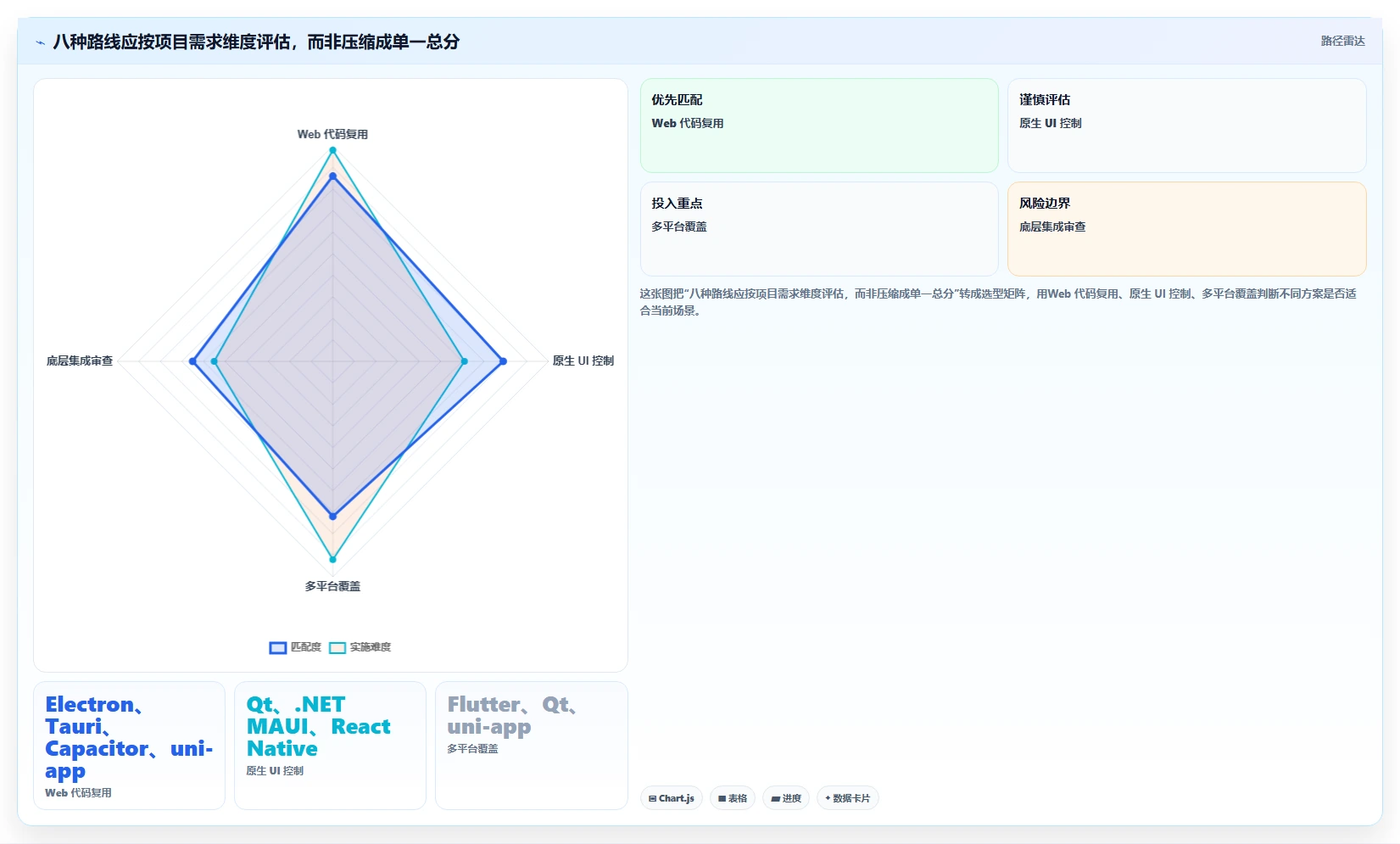The image size is (1400, 844).
Task: Click the 进度 tag pill
Action: pyautogui.click(x=786, y=798)
